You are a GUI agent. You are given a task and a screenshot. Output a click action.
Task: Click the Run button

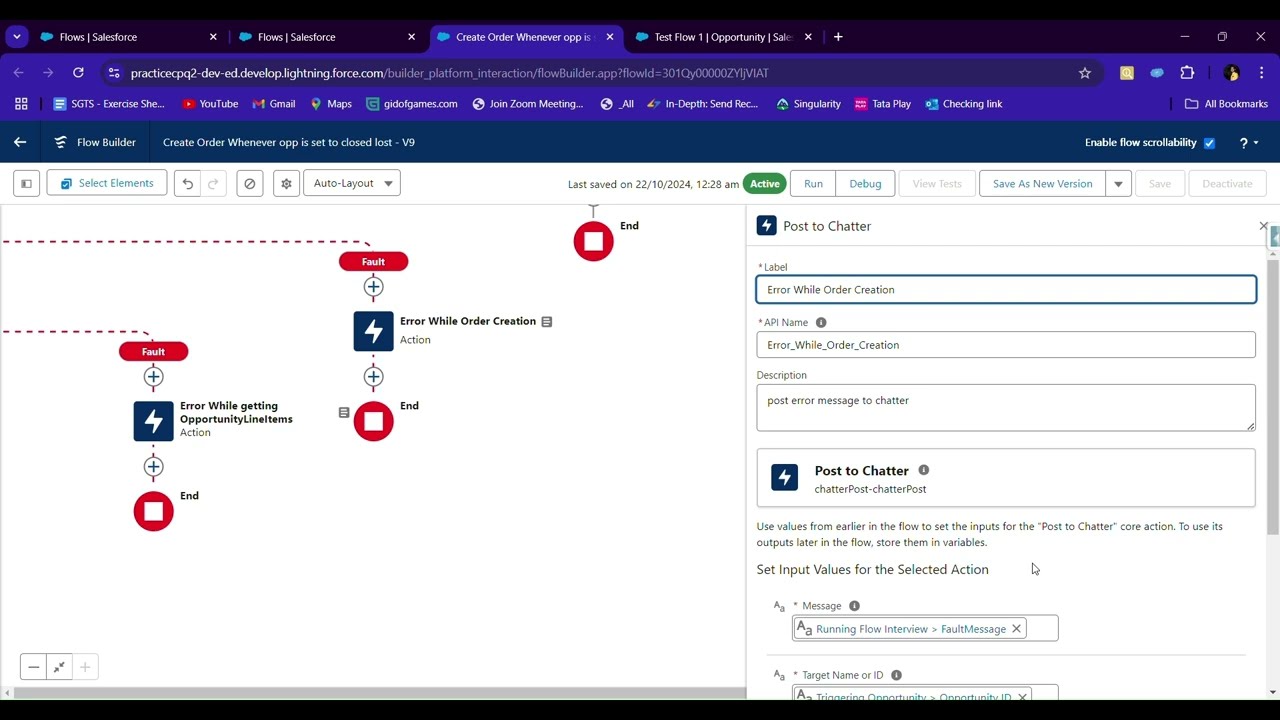coord(813,184)
